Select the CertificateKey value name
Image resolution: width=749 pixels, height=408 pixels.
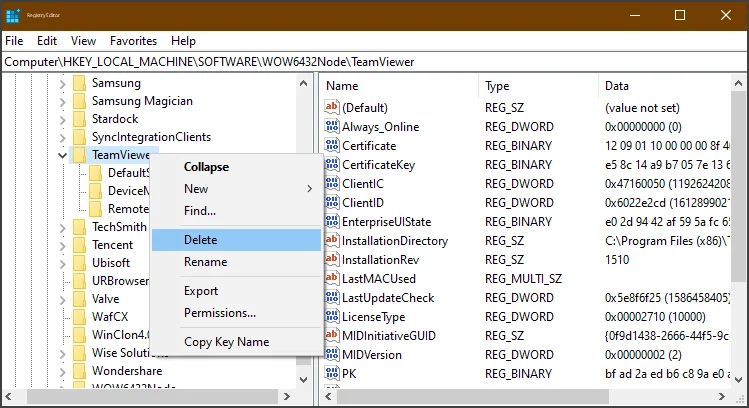(x=378, y=165)
